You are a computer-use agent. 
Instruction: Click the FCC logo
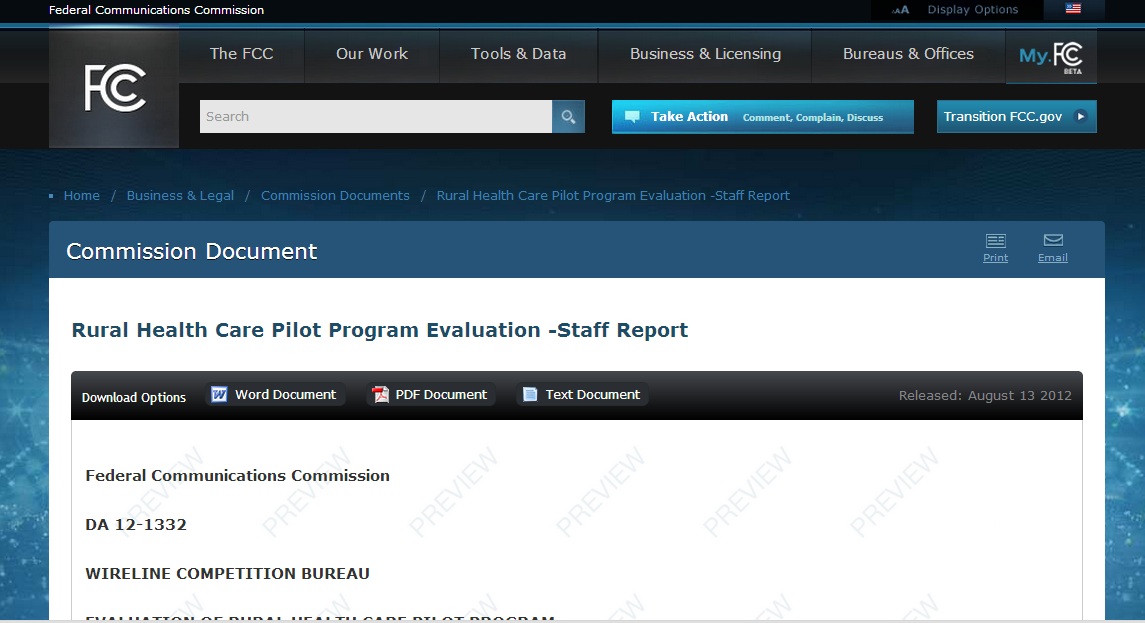tap(115, 88)
